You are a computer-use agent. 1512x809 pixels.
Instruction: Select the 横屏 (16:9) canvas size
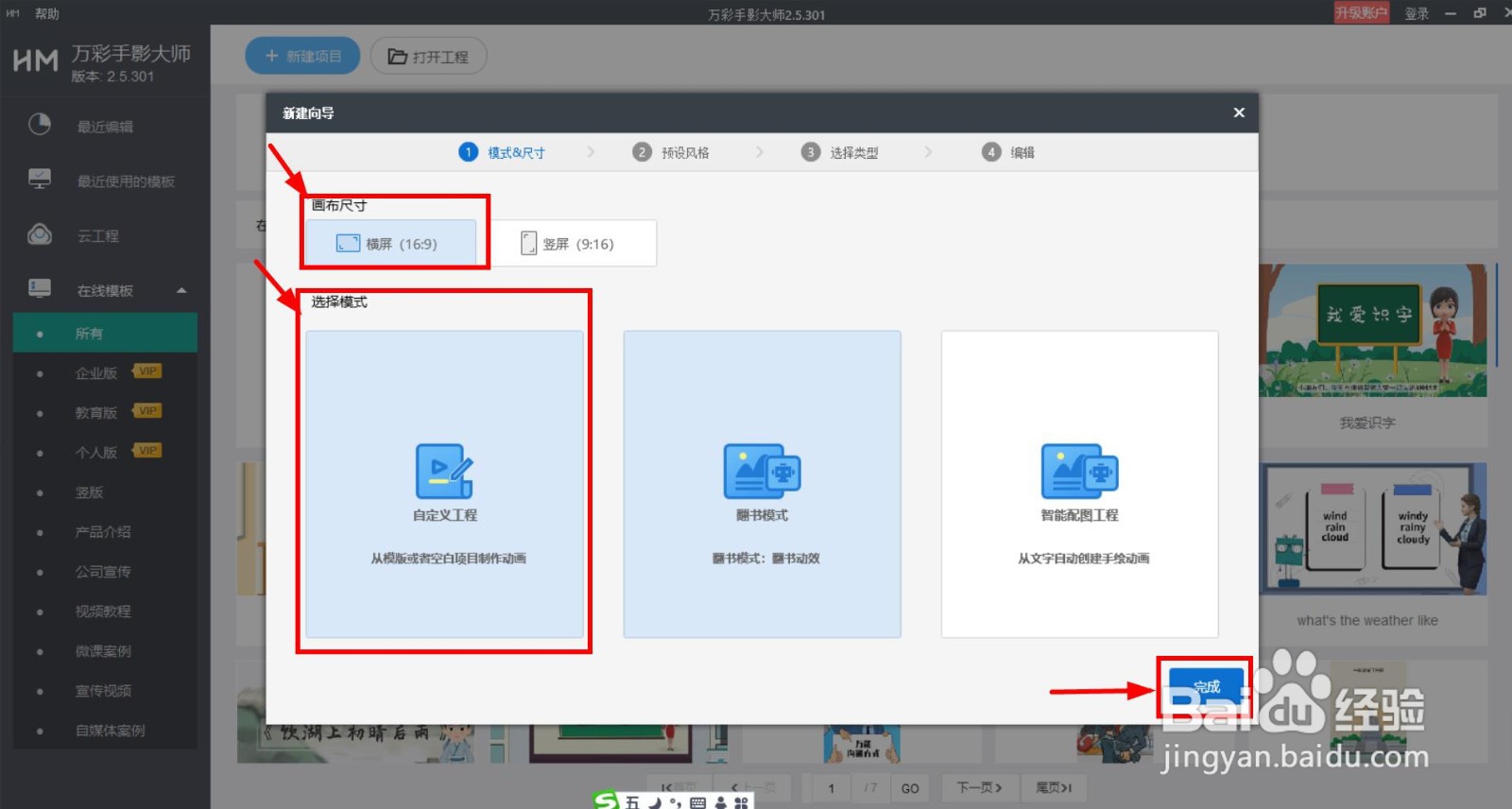392,244
